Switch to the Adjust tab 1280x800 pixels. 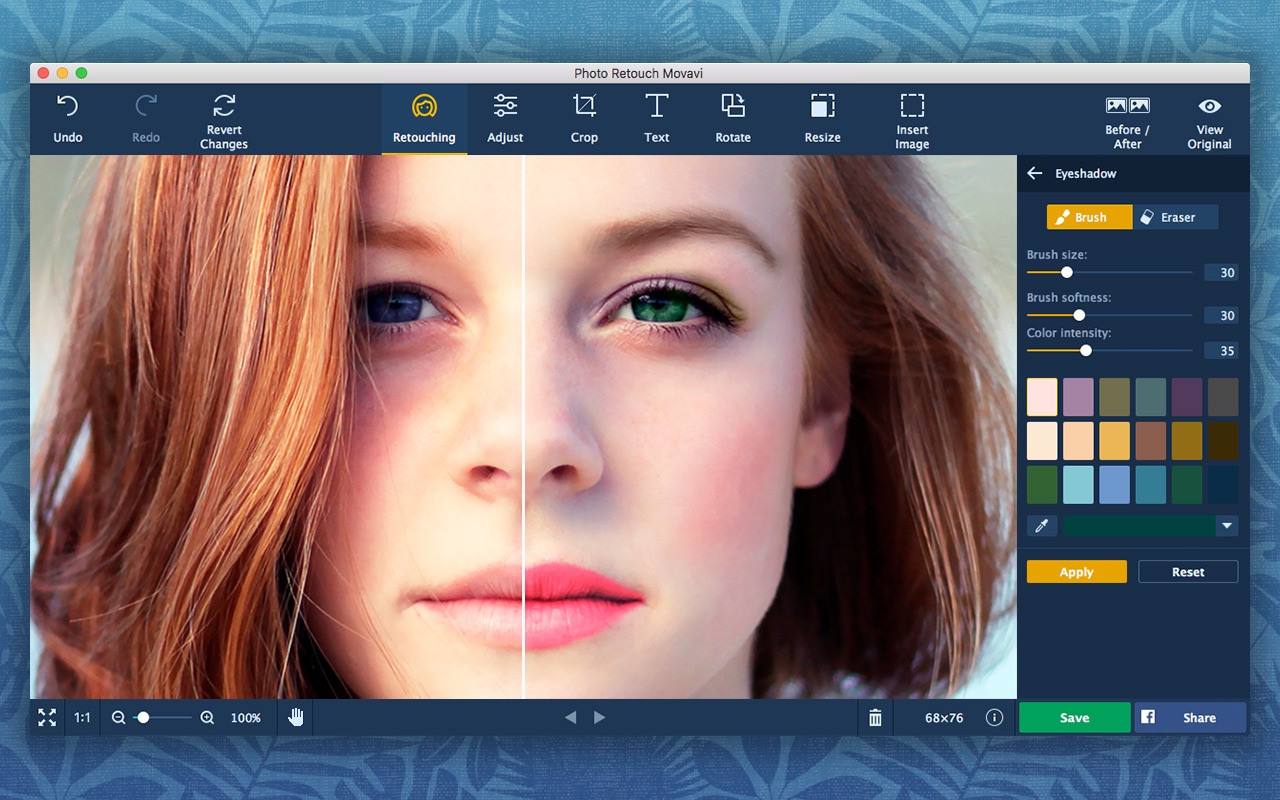point(505,119)
